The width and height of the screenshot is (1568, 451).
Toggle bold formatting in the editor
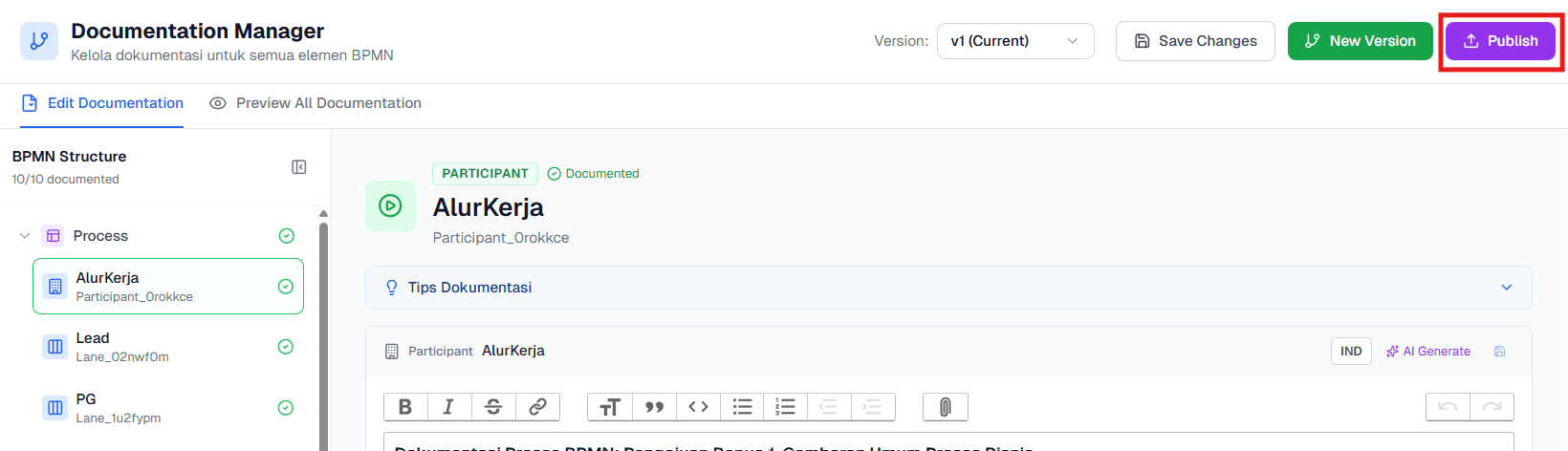pyautogui.click(x=405, y=407)
